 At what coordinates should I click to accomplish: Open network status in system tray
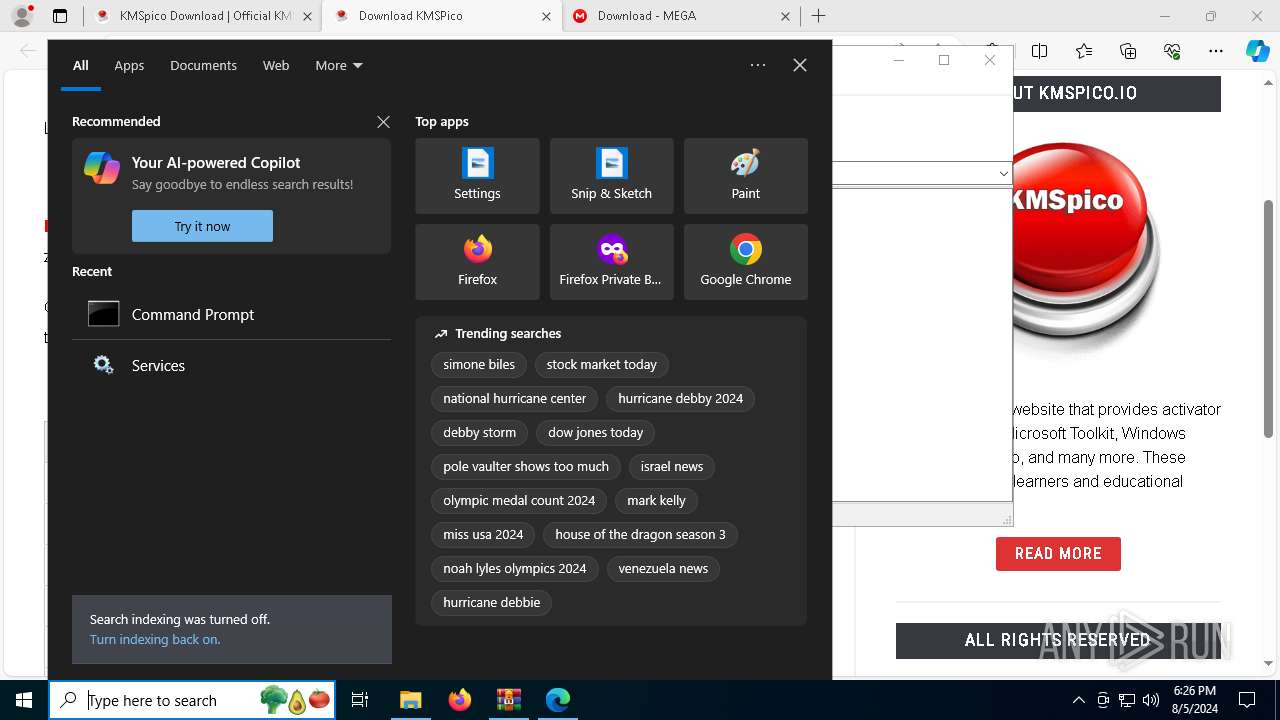click(x=1127, y=700)
